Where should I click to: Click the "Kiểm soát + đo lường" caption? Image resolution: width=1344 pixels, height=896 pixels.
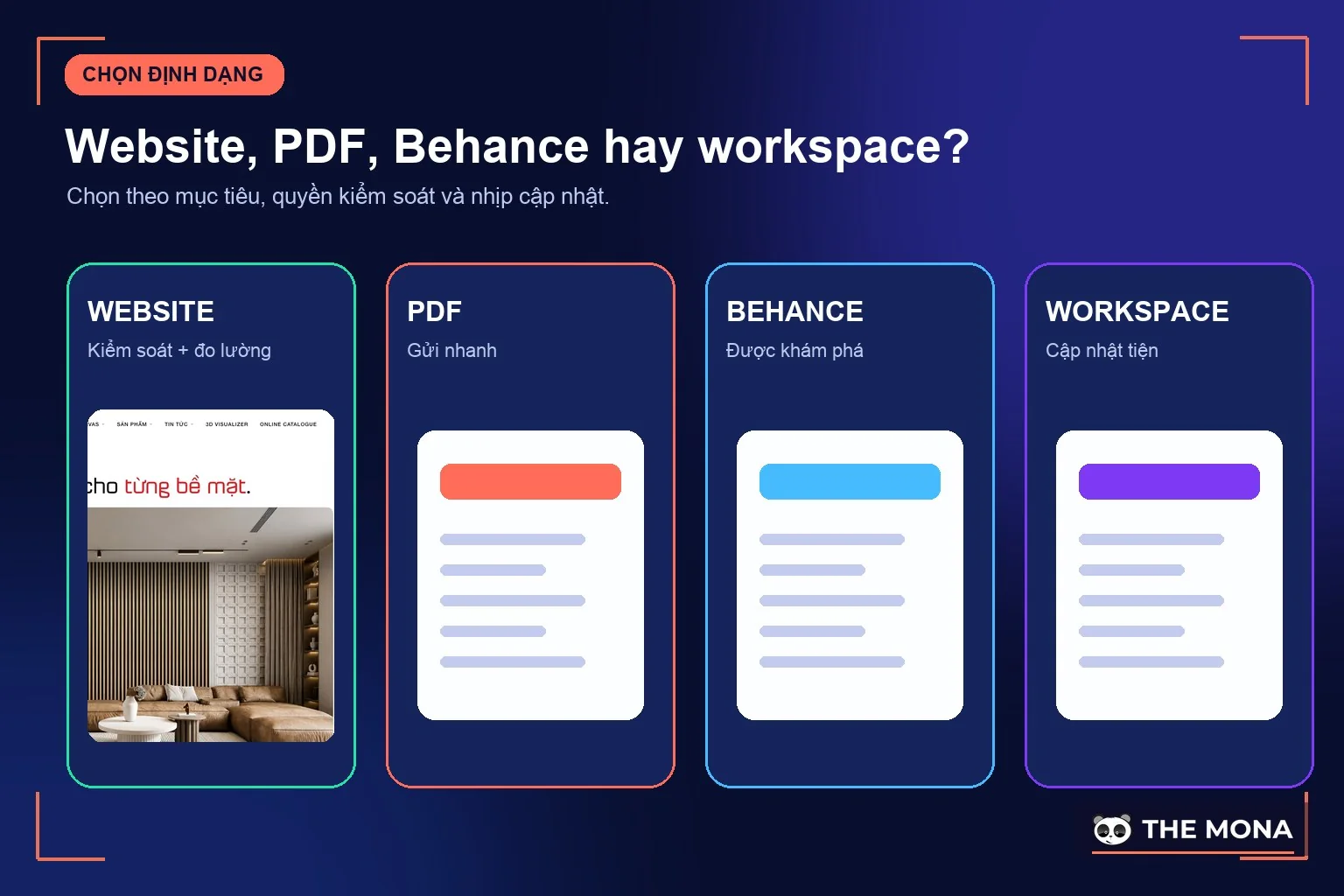pos(179,350)
